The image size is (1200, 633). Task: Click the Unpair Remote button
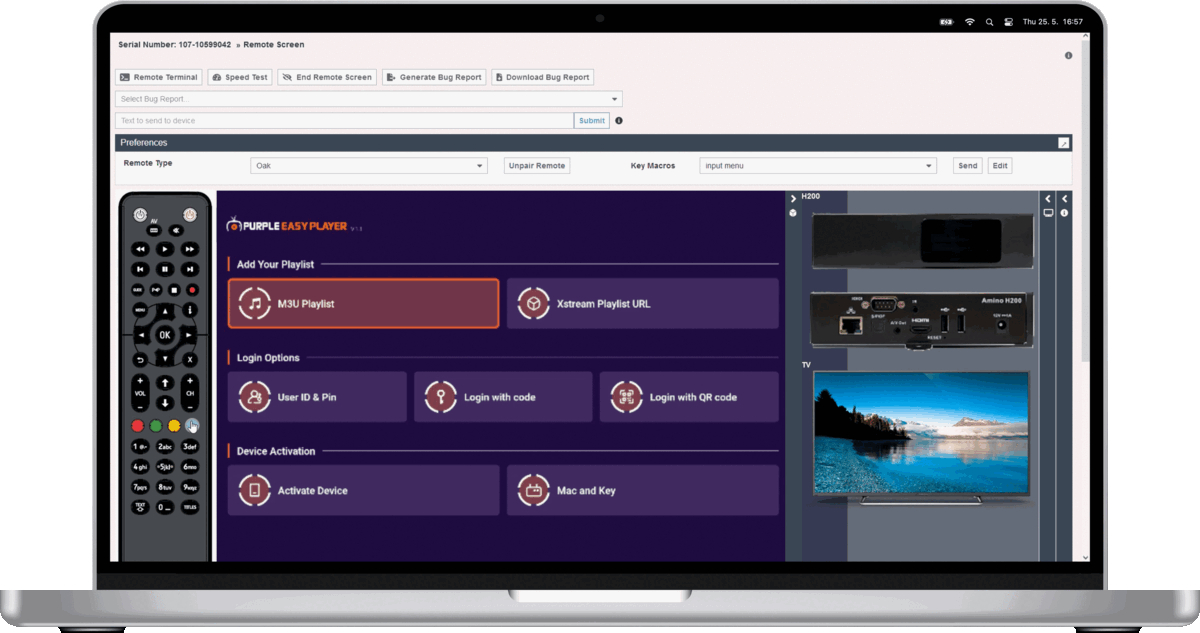(537, 166)
